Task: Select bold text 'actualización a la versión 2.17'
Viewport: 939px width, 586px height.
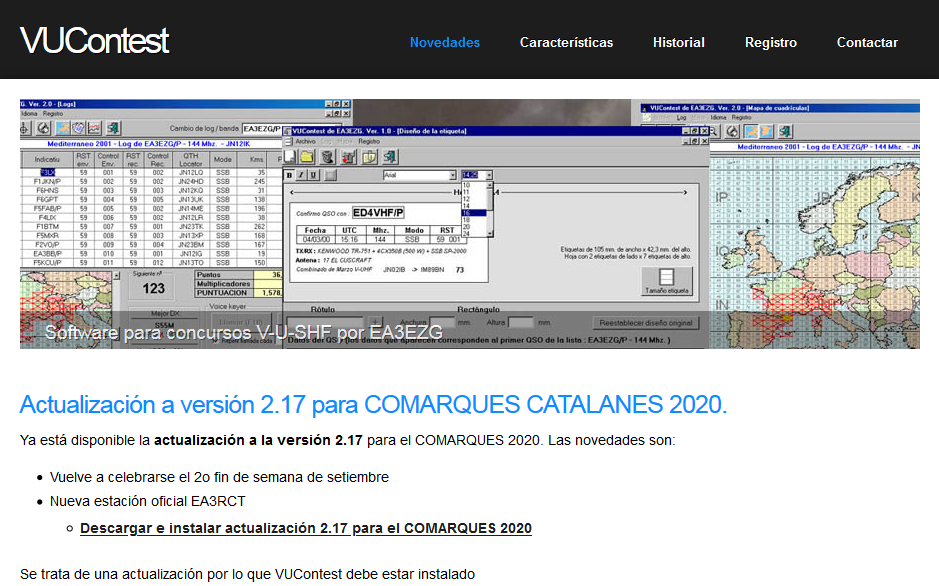Action: tap(258, 440)
